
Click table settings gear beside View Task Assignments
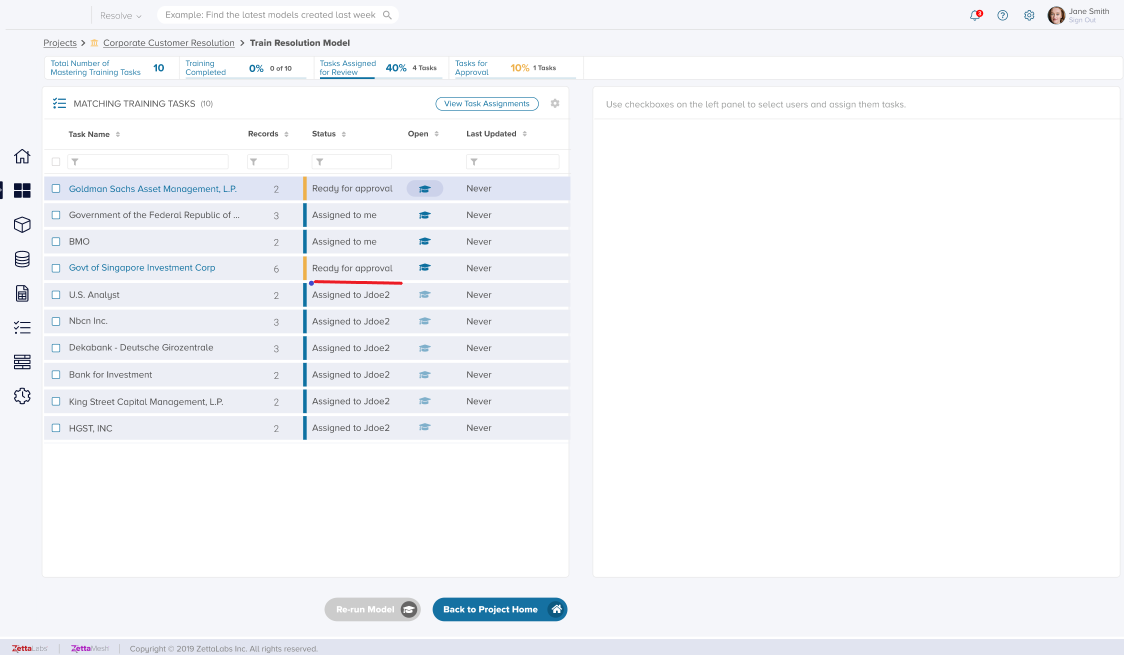click(x=555, y=104)
